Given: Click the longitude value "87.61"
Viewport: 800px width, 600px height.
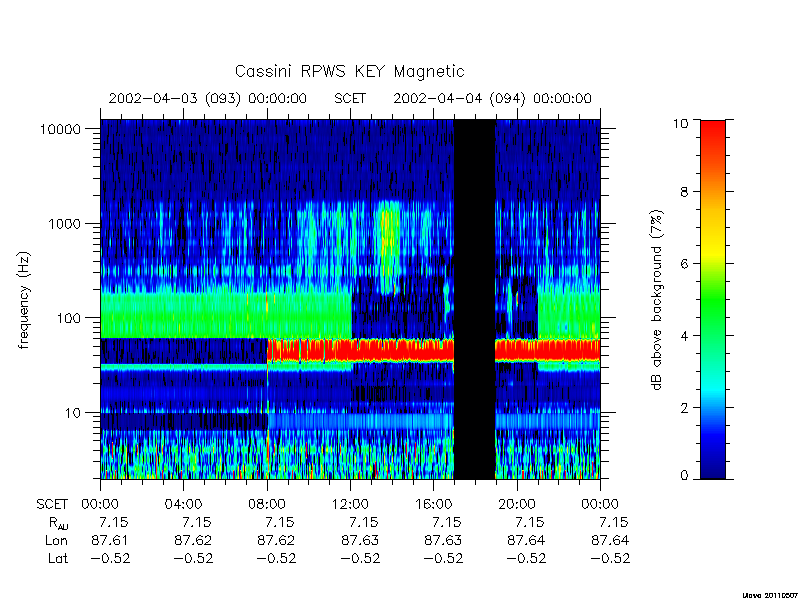Looking at the screenshot, I should pos(110,540).
